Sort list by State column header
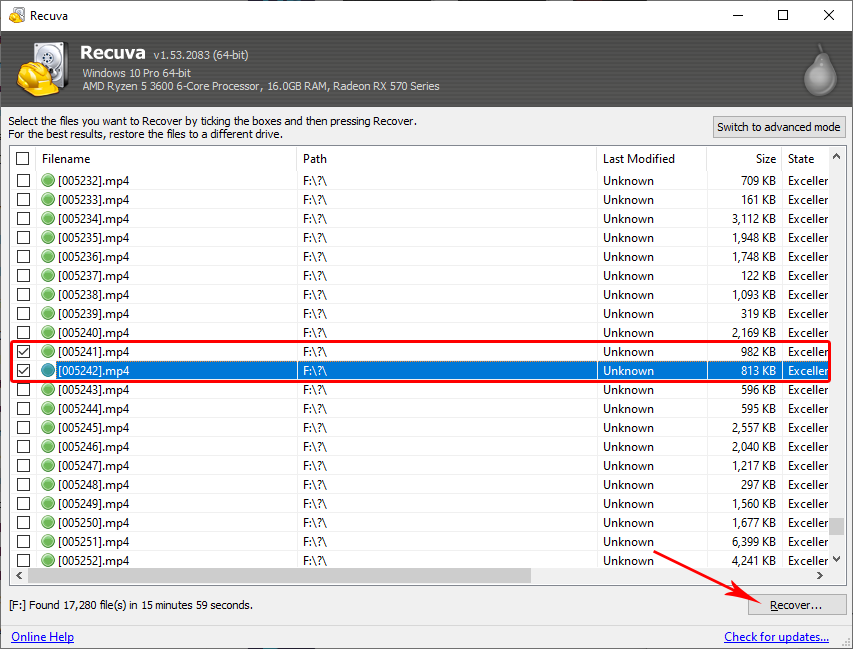 point(806,159)
